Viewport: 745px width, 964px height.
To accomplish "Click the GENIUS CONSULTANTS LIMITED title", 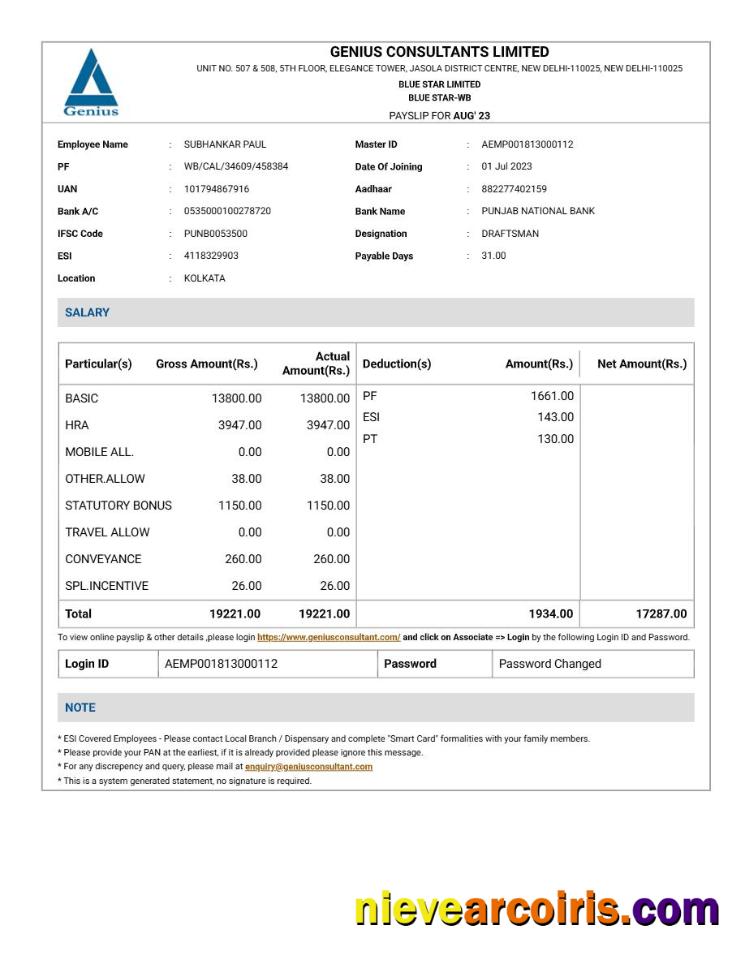I will pyautogui.click(x=439, y=52).
